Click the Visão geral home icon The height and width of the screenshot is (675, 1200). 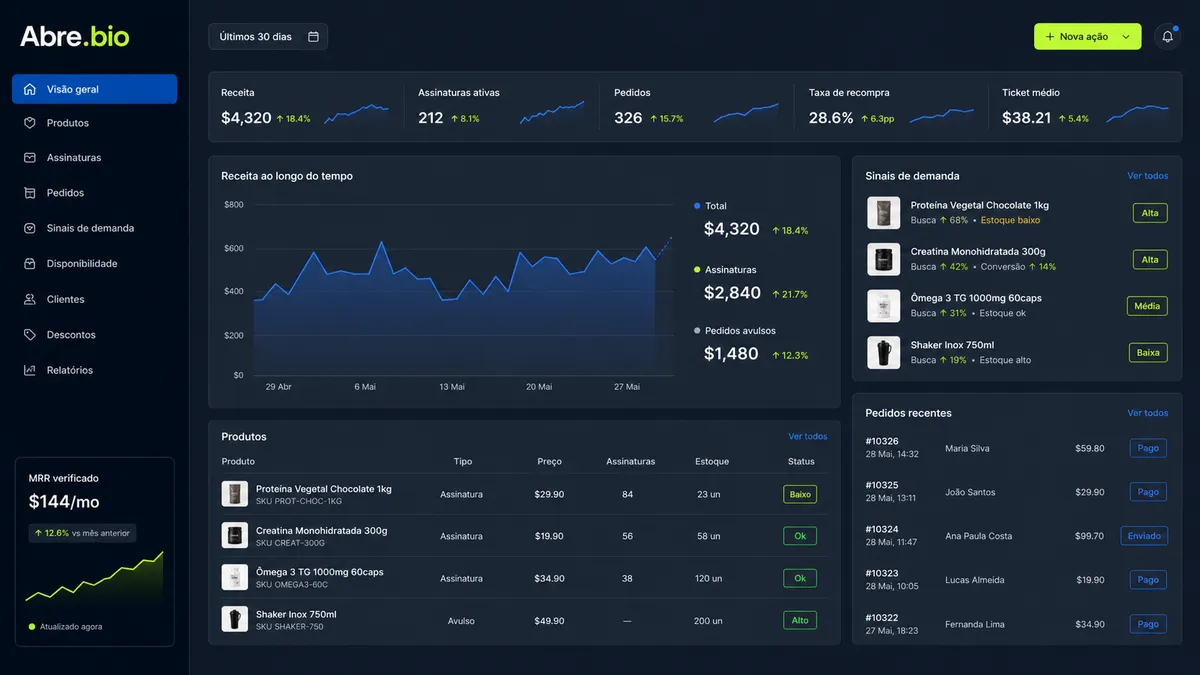coord(29,89)
